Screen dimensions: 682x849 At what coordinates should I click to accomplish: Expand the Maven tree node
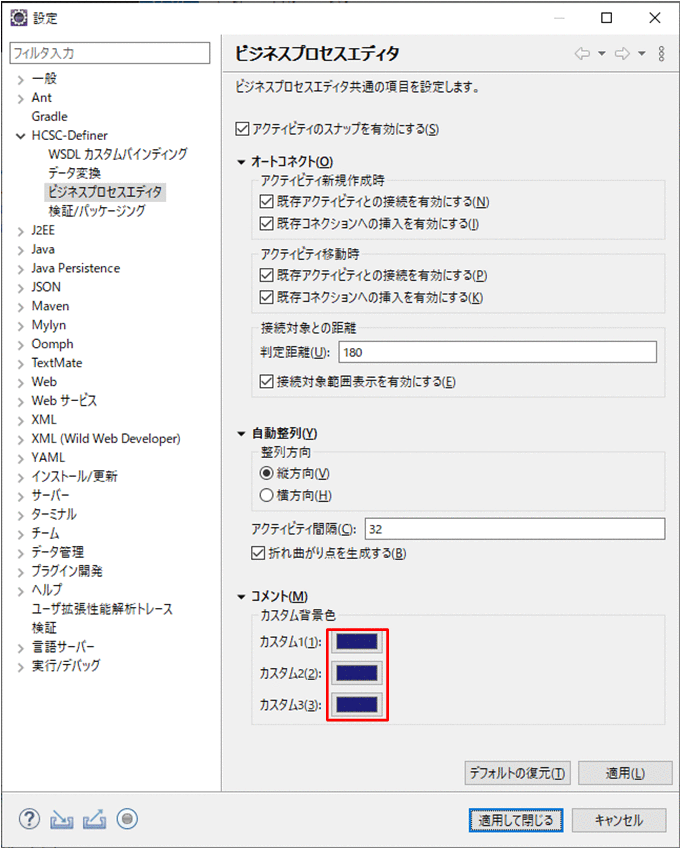[21, 307]
